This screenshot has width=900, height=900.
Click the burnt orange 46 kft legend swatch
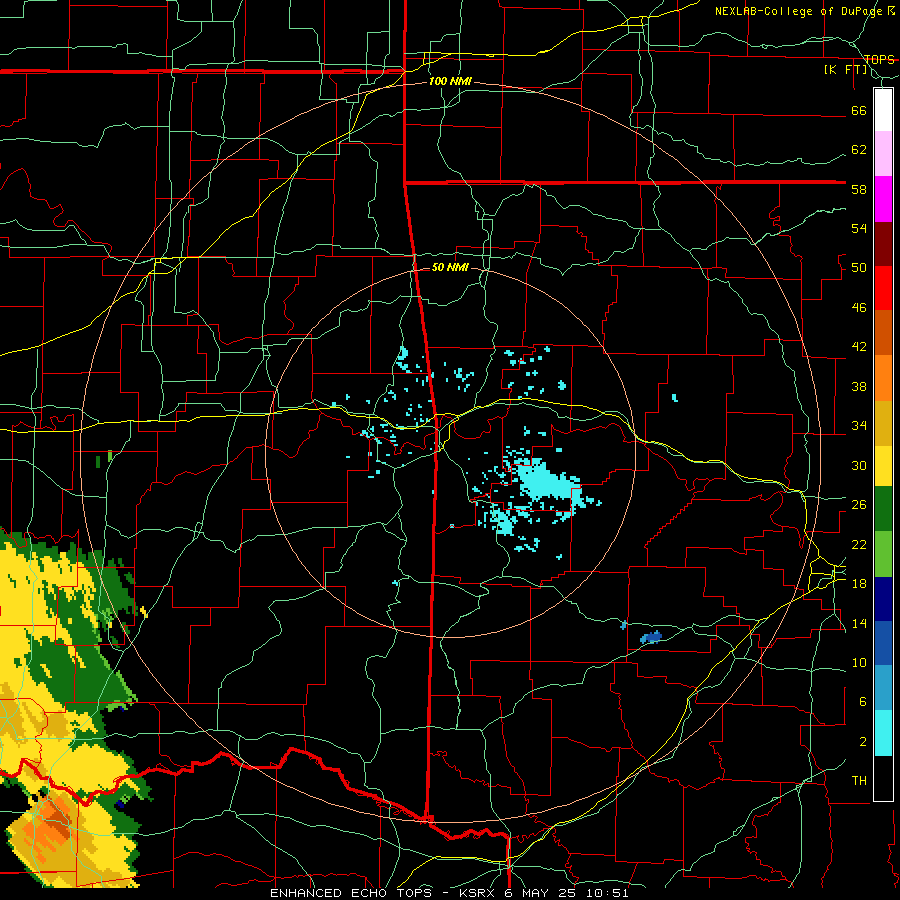coord(883,332)
